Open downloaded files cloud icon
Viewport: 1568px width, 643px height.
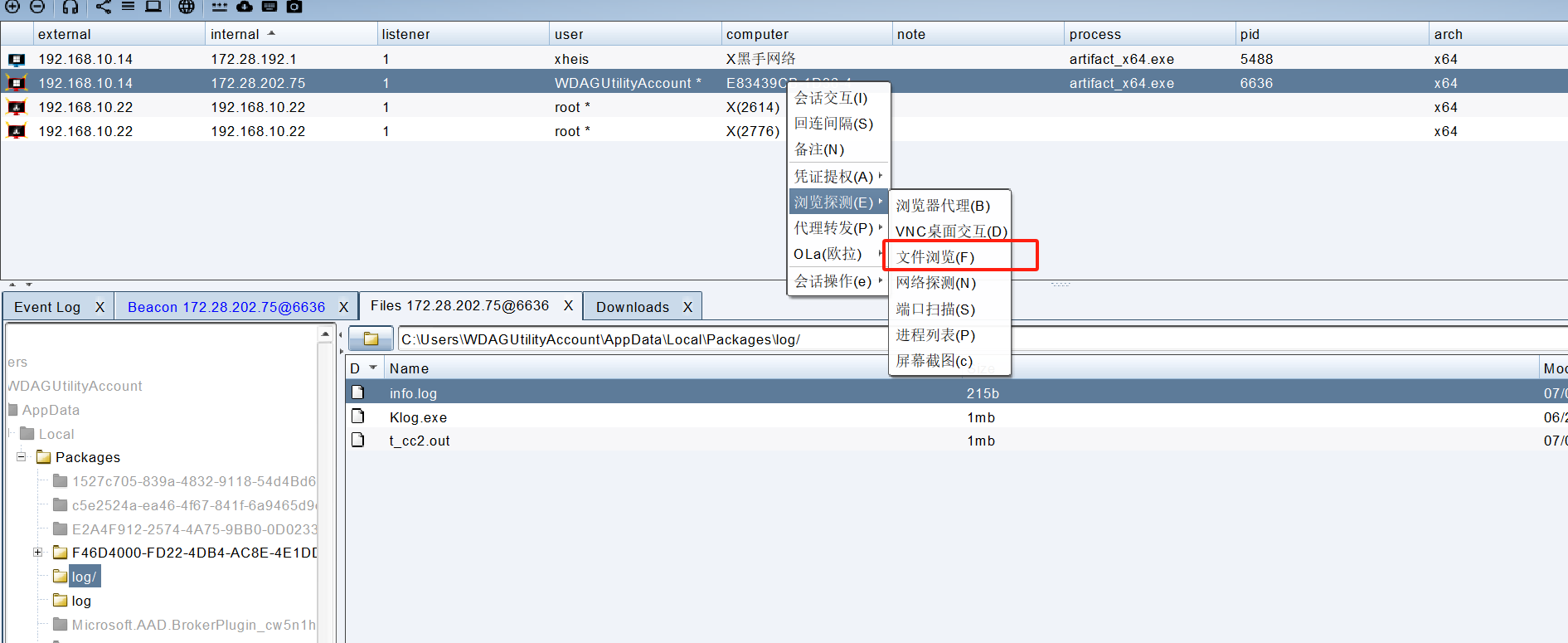click(x=245, y=7)
